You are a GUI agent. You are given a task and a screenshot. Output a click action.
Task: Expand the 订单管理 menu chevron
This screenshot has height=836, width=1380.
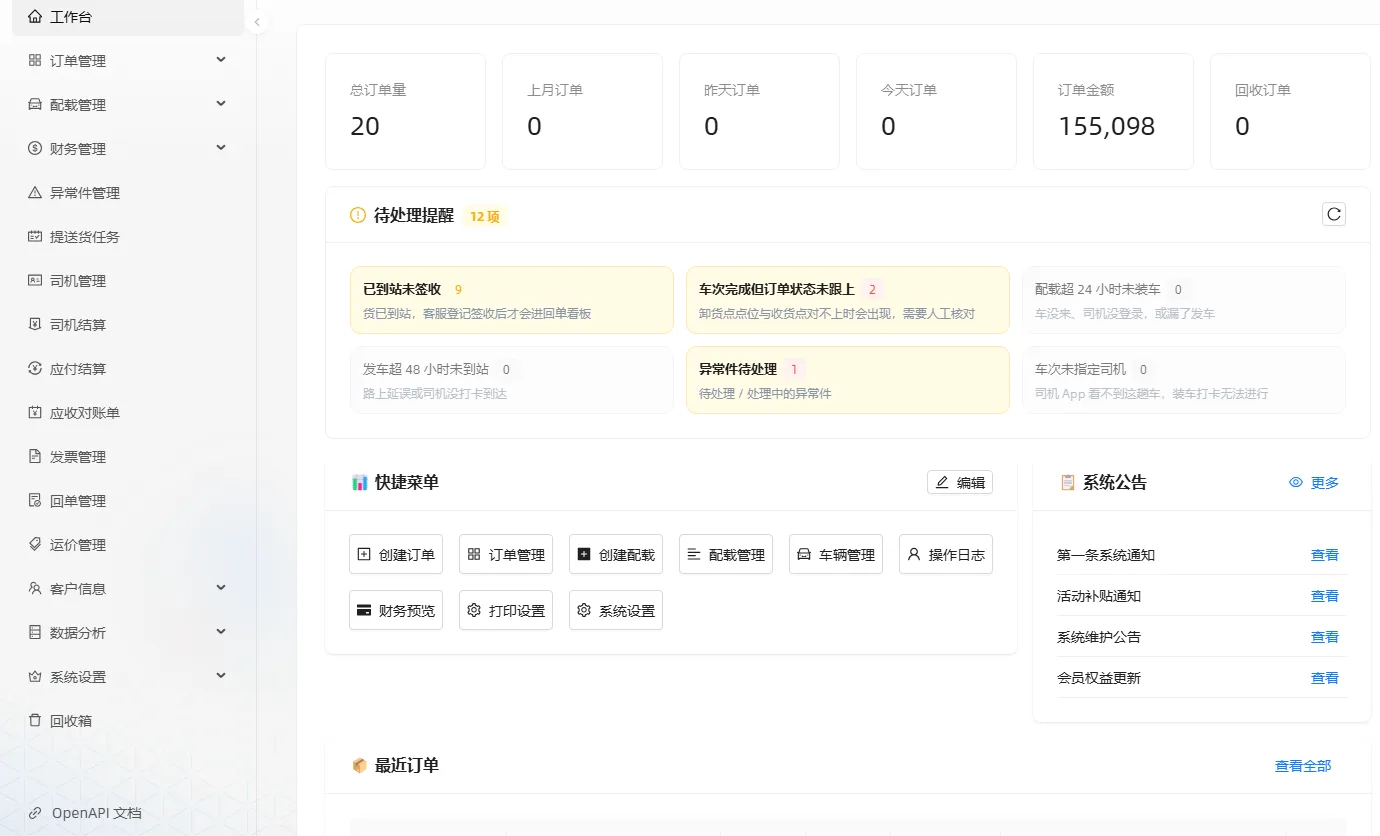[x=221, y=60]
